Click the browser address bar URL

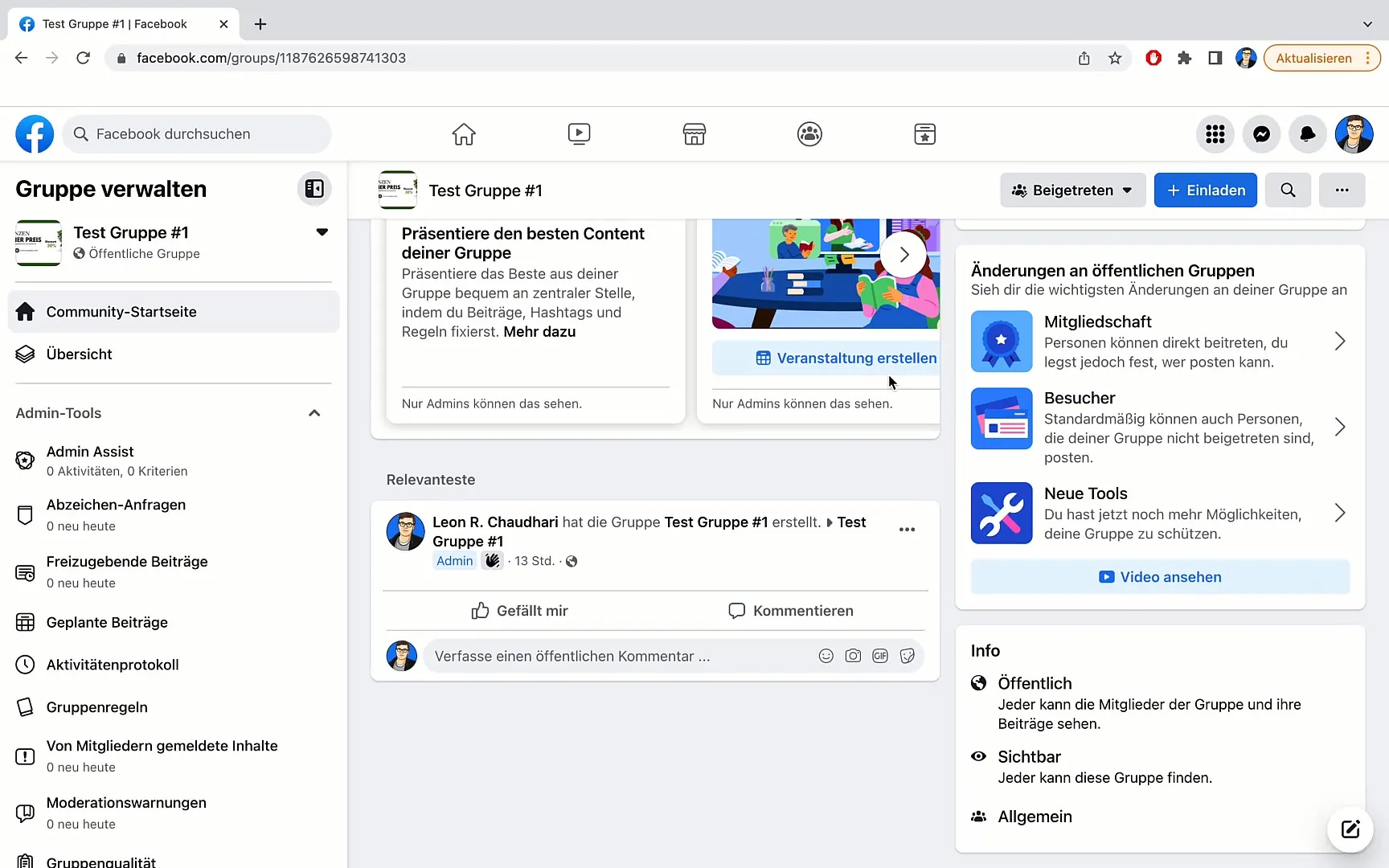271,58
